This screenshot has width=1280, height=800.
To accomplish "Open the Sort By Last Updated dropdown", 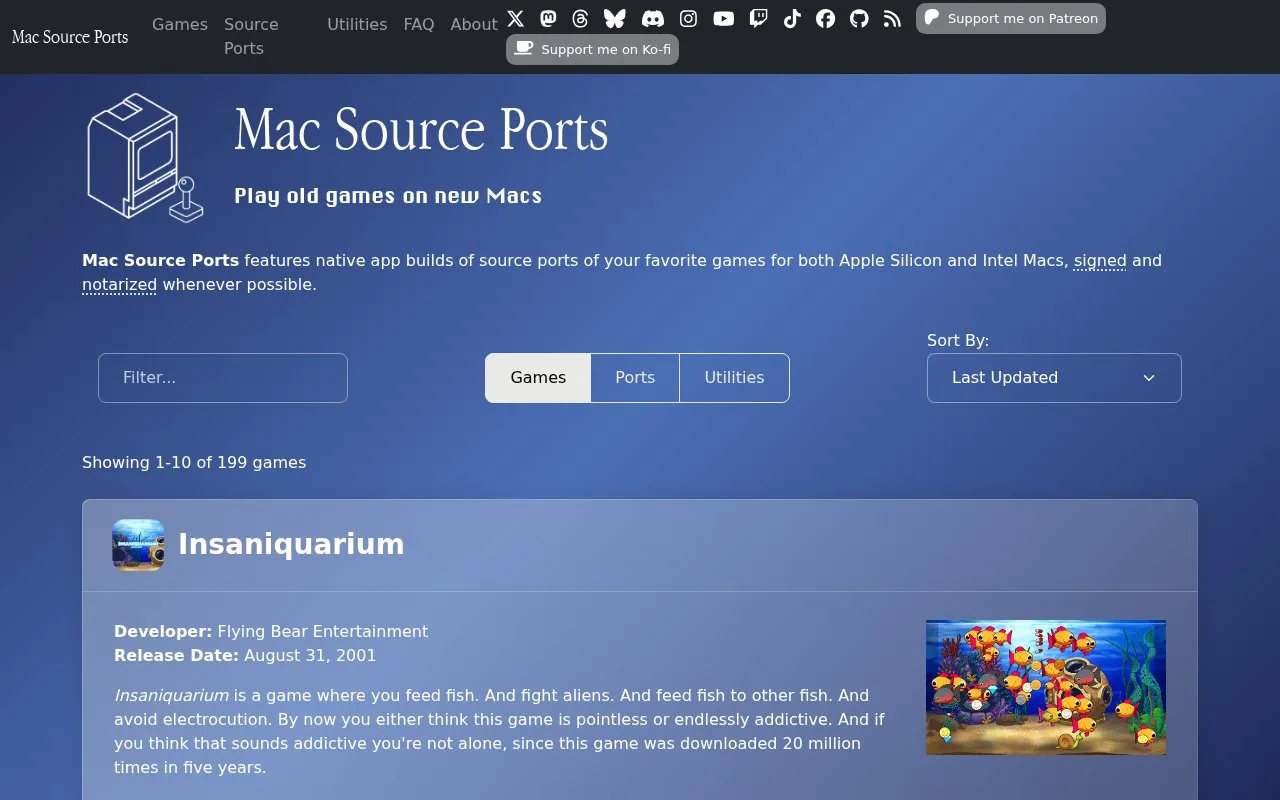I will pos(1054,378).
